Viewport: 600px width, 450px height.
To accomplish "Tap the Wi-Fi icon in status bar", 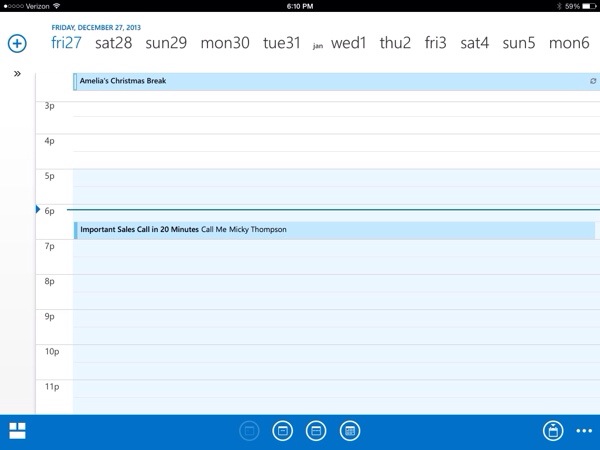I will coord(57,6).
